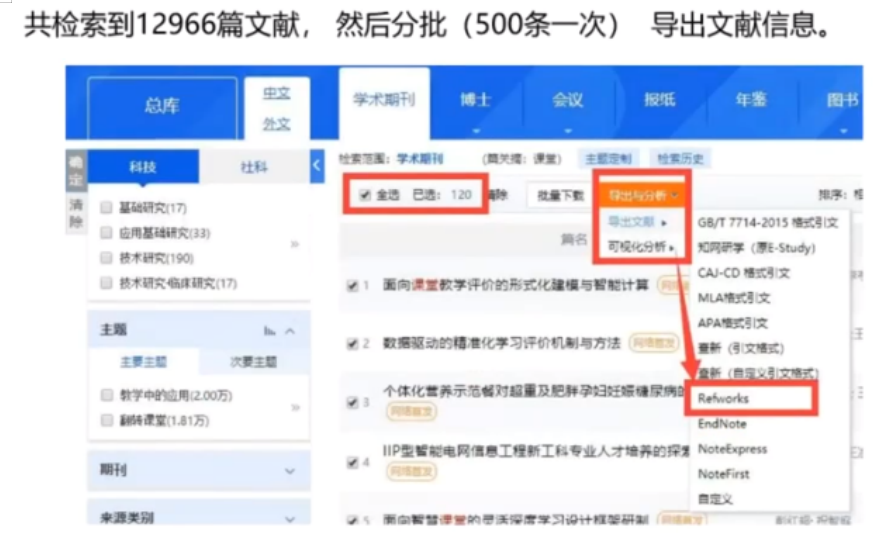Tick the 全选 checkbox
Screen dimensions: 874x546
(x=365, y=195)
